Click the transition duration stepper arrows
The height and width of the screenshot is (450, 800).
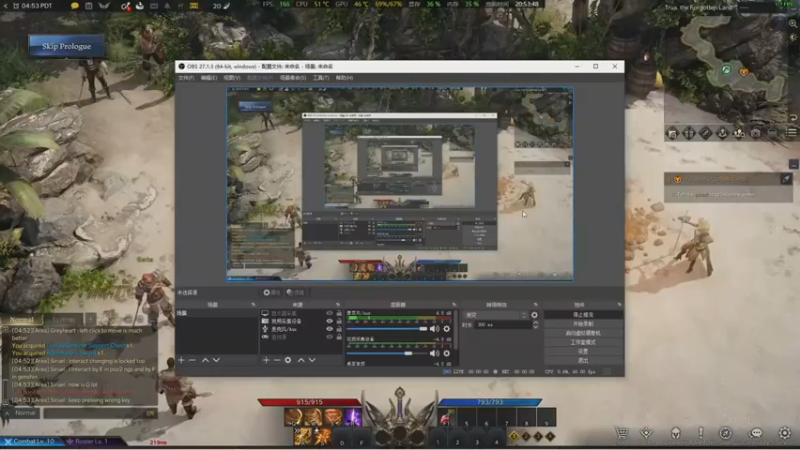point(535,325)
